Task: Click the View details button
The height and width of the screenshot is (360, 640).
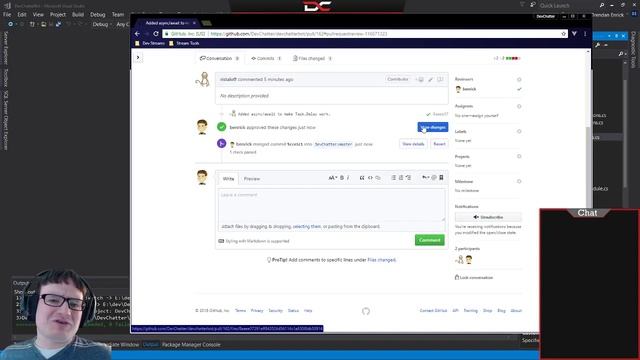Action: (413, 144)
